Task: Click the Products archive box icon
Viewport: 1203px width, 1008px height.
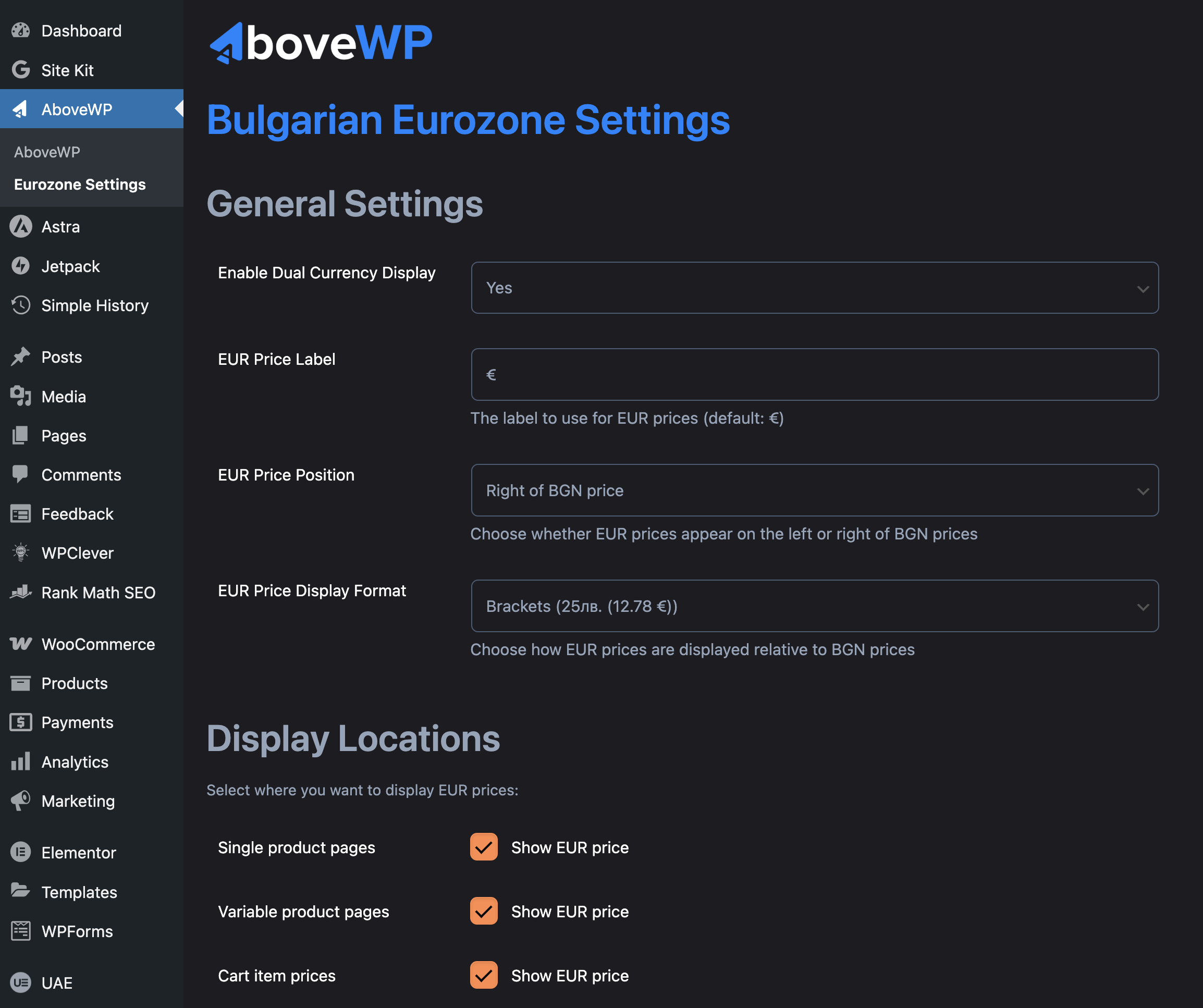Action: click(21, 683)
